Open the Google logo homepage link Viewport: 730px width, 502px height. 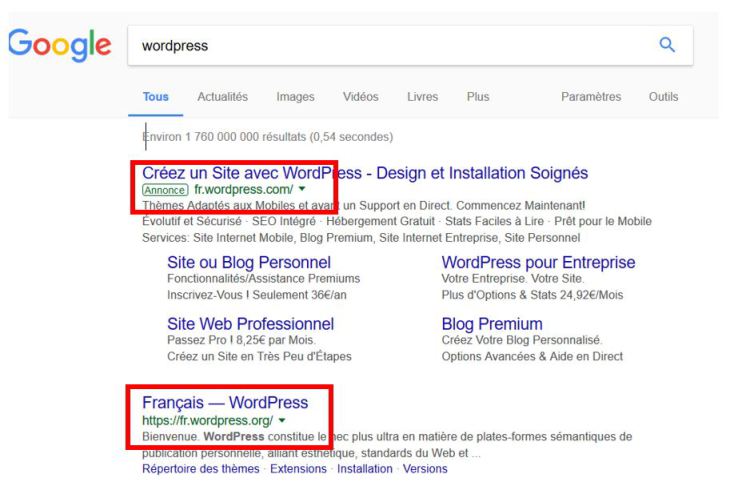(60, 45)
